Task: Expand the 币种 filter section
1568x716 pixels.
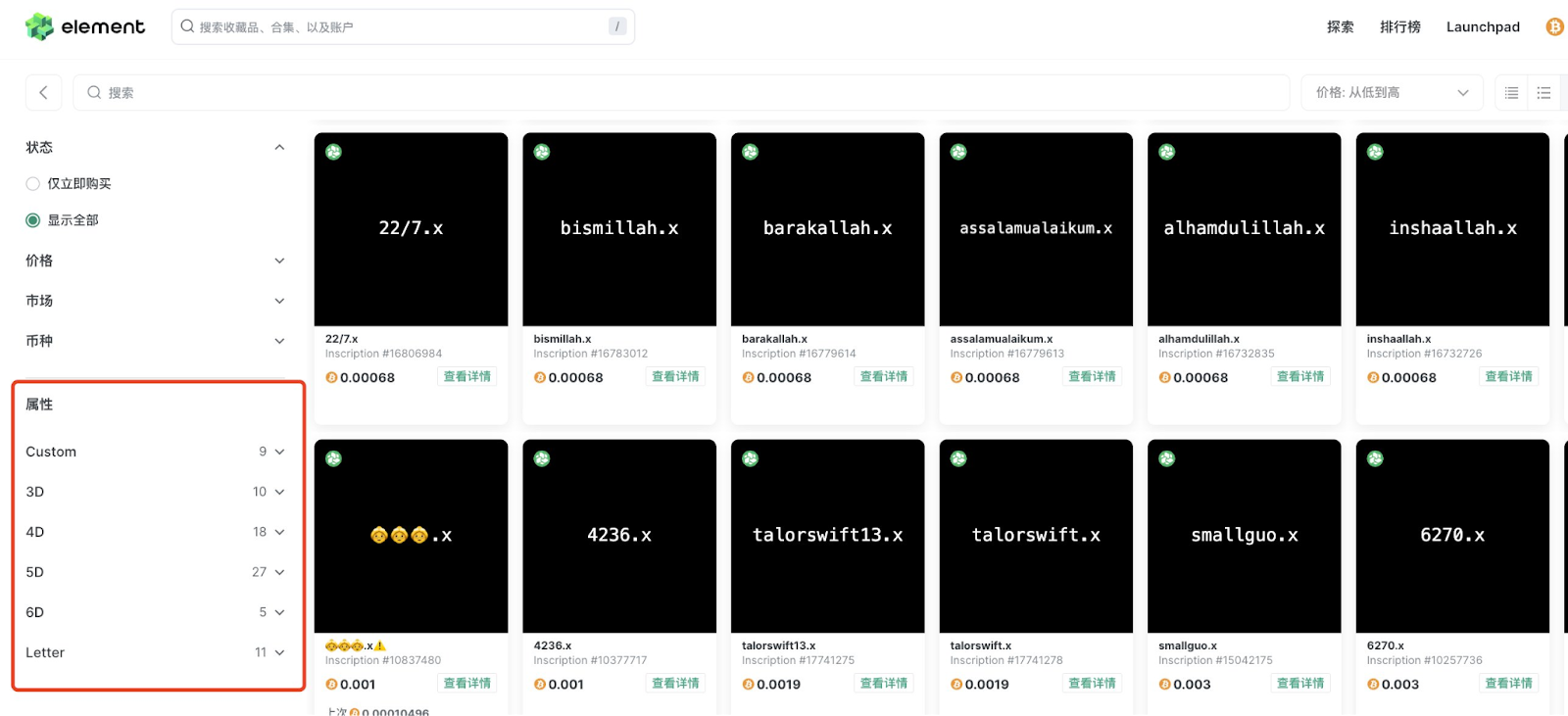Action: (279, 341)
